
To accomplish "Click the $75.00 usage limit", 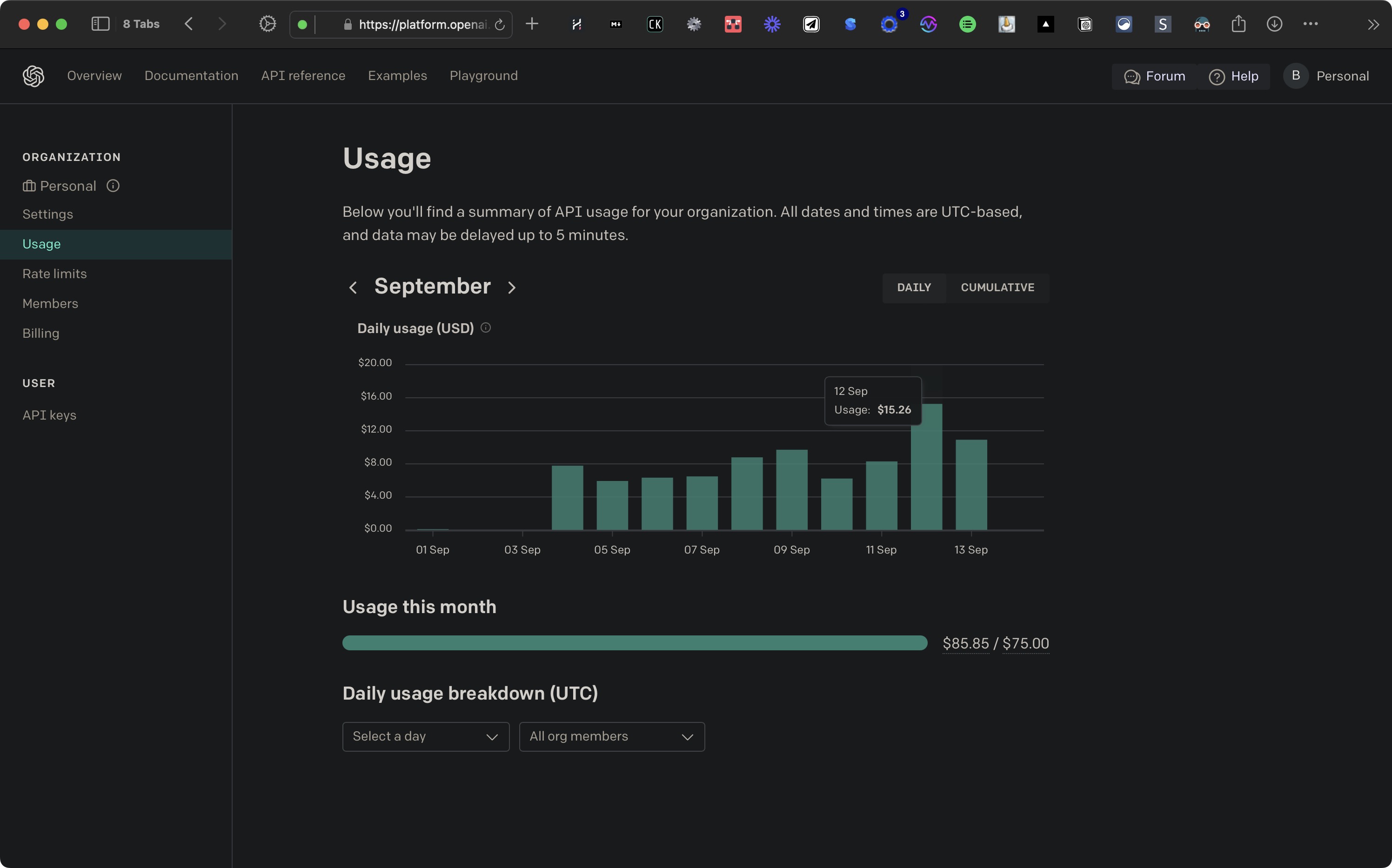I will pyautogui.click(x=1026, y=643).
